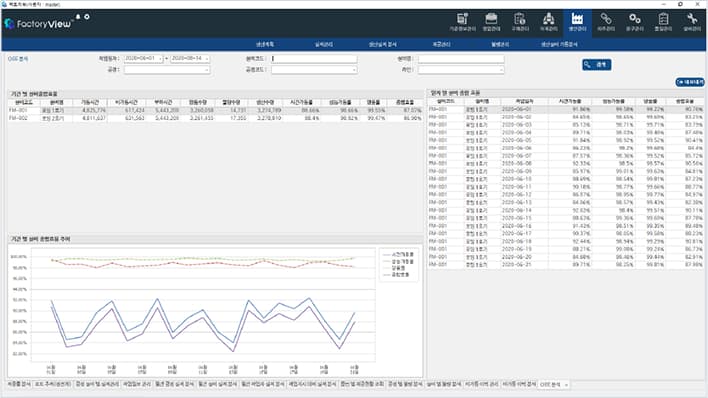708x398 pixels.
Task: Open settings gear beside the logo
Action: point(87,17)
